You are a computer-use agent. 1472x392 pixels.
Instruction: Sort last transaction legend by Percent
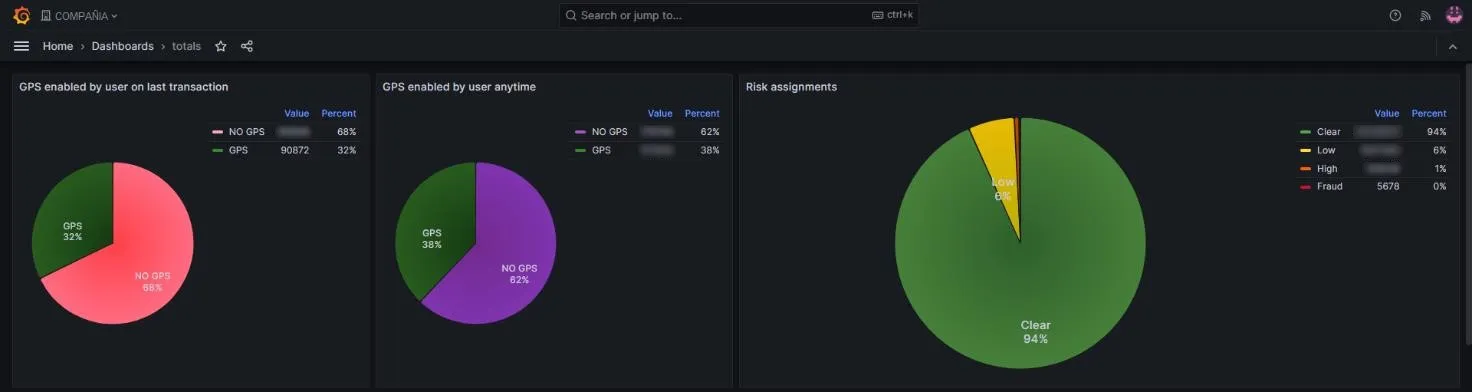click(339, 113)
